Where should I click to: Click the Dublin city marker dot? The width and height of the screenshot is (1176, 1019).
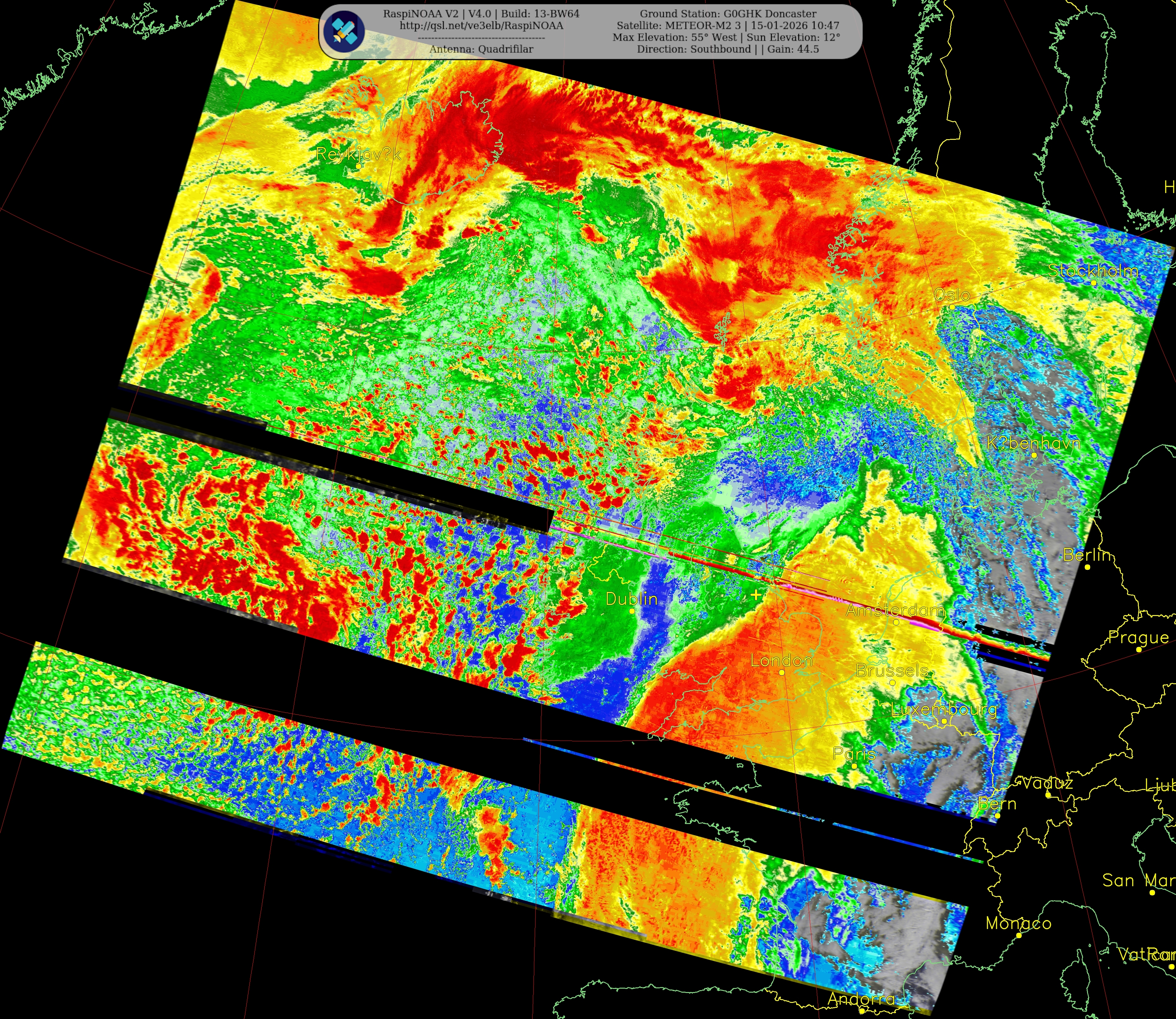(x=632, y=611)
